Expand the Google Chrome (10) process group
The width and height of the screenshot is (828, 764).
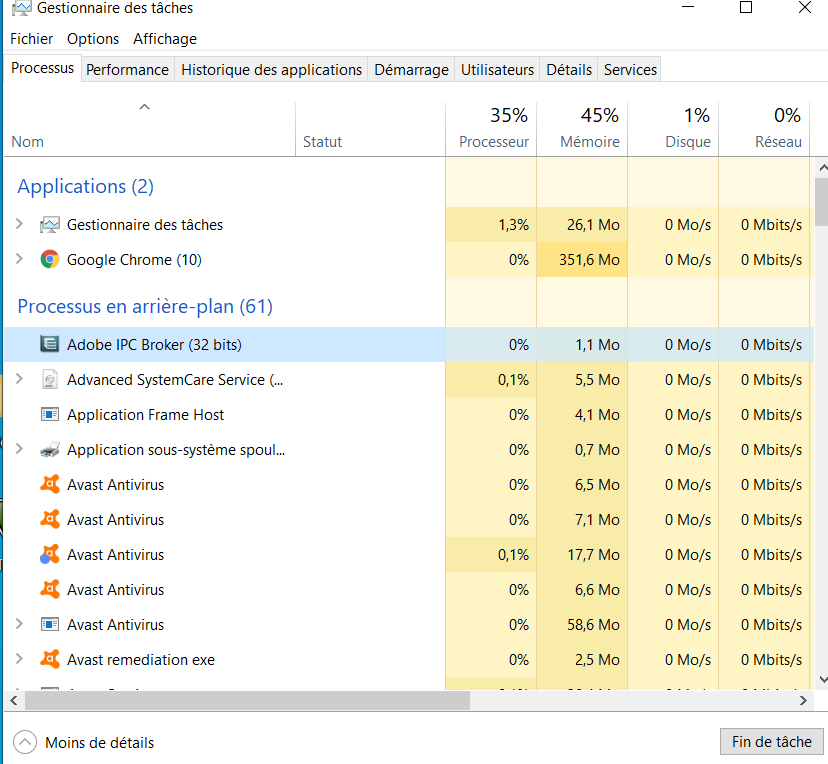(20, 259)
